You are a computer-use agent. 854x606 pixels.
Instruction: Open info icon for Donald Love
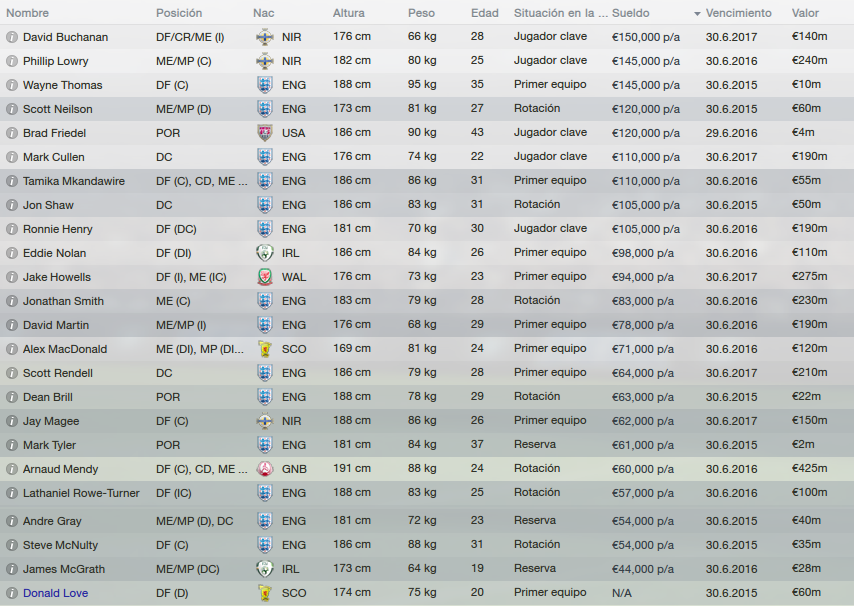[11, 592]
